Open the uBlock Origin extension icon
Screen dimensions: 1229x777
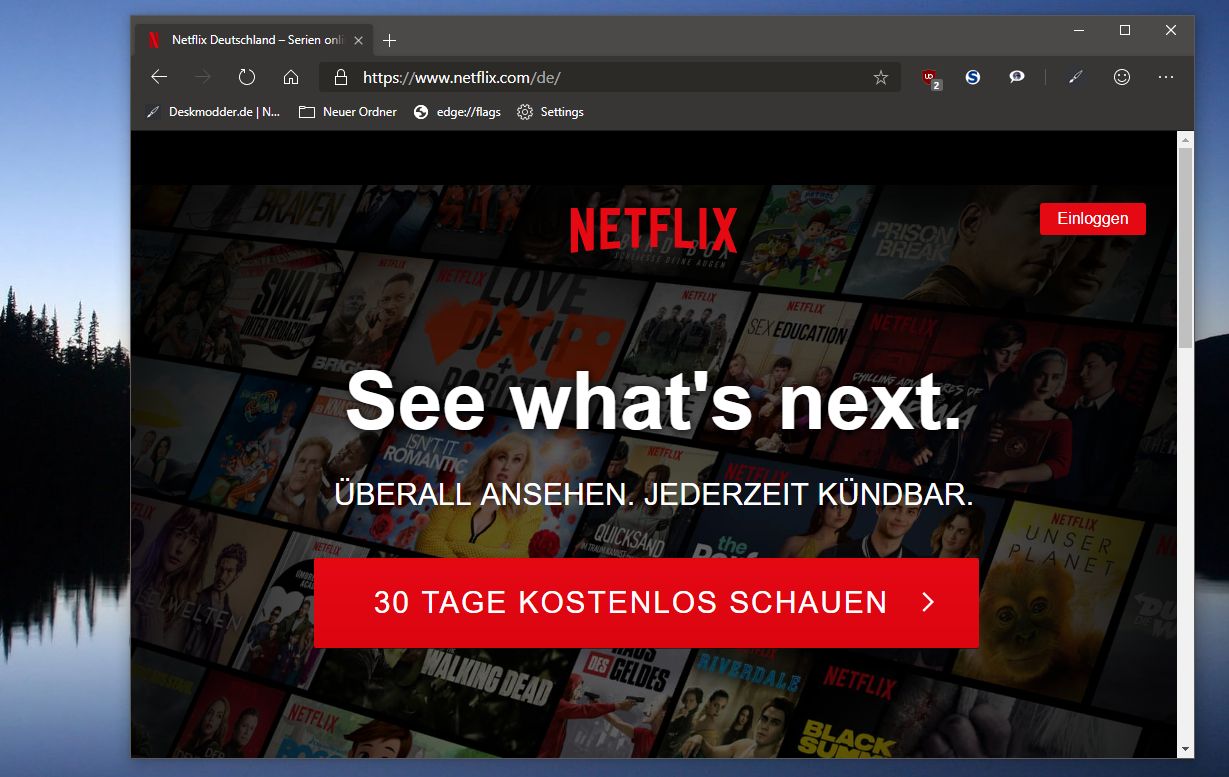coord(930,77)
